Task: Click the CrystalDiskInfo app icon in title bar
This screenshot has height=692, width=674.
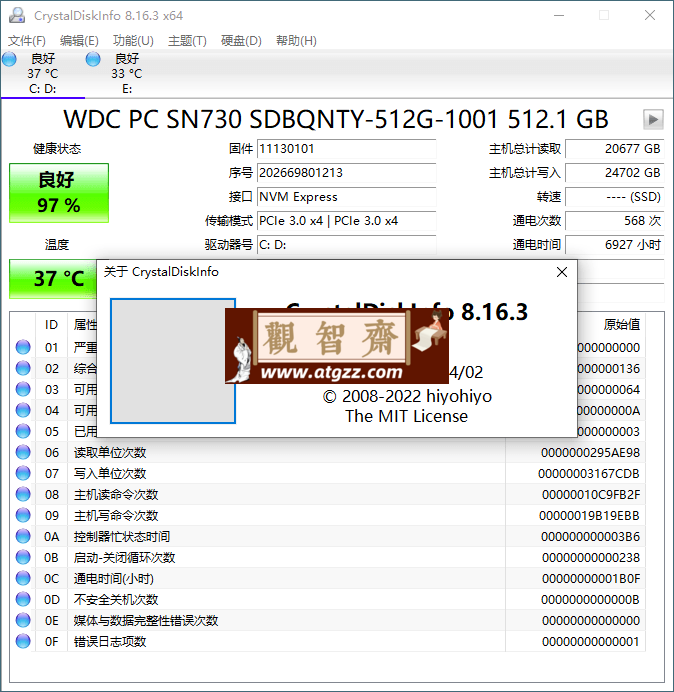Action: tap(17, 15)
